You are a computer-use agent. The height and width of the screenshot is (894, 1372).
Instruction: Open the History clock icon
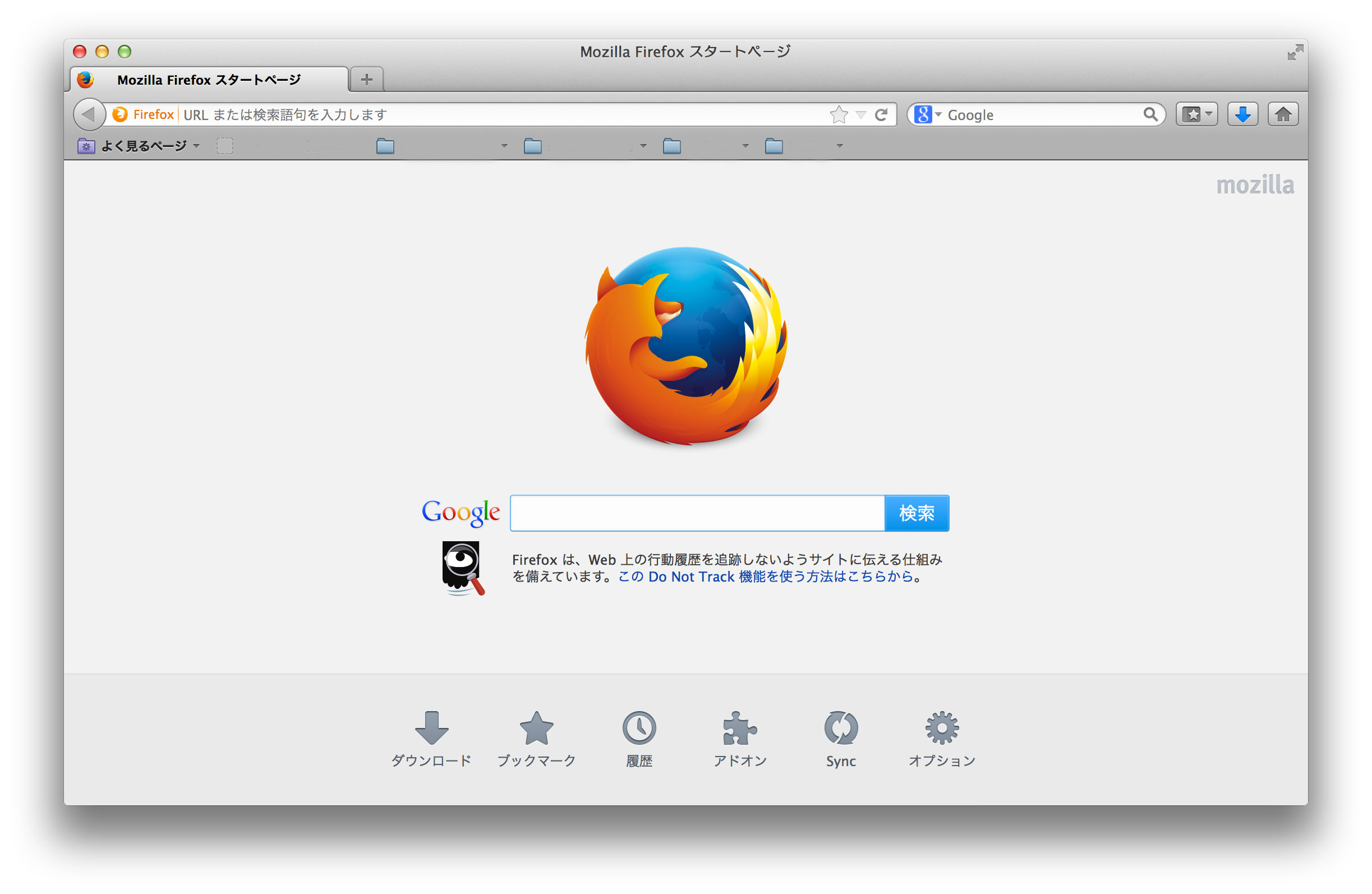(639, 729)
